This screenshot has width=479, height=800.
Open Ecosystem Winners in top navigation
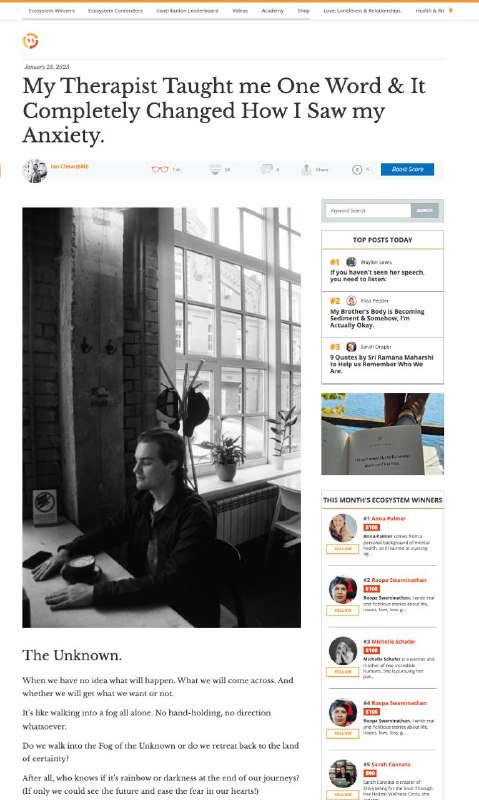(51, 11)
